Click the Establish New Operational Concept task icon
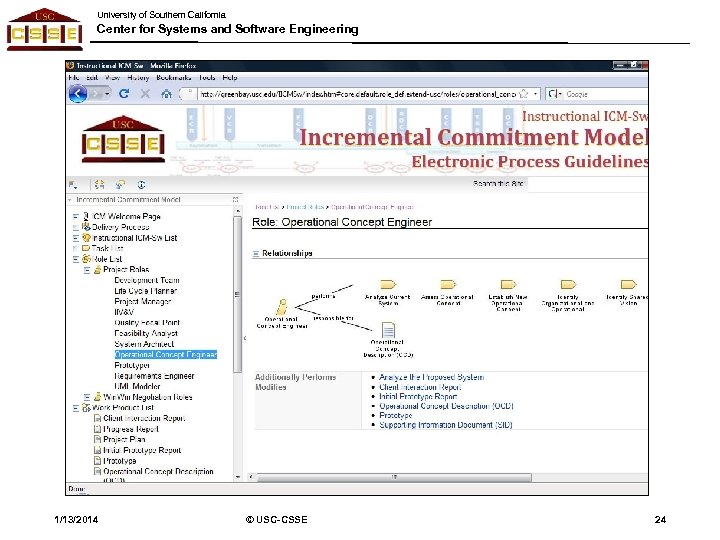Image resolution: width=720 pixels, height=540 pixels. (x=508, y=285)
